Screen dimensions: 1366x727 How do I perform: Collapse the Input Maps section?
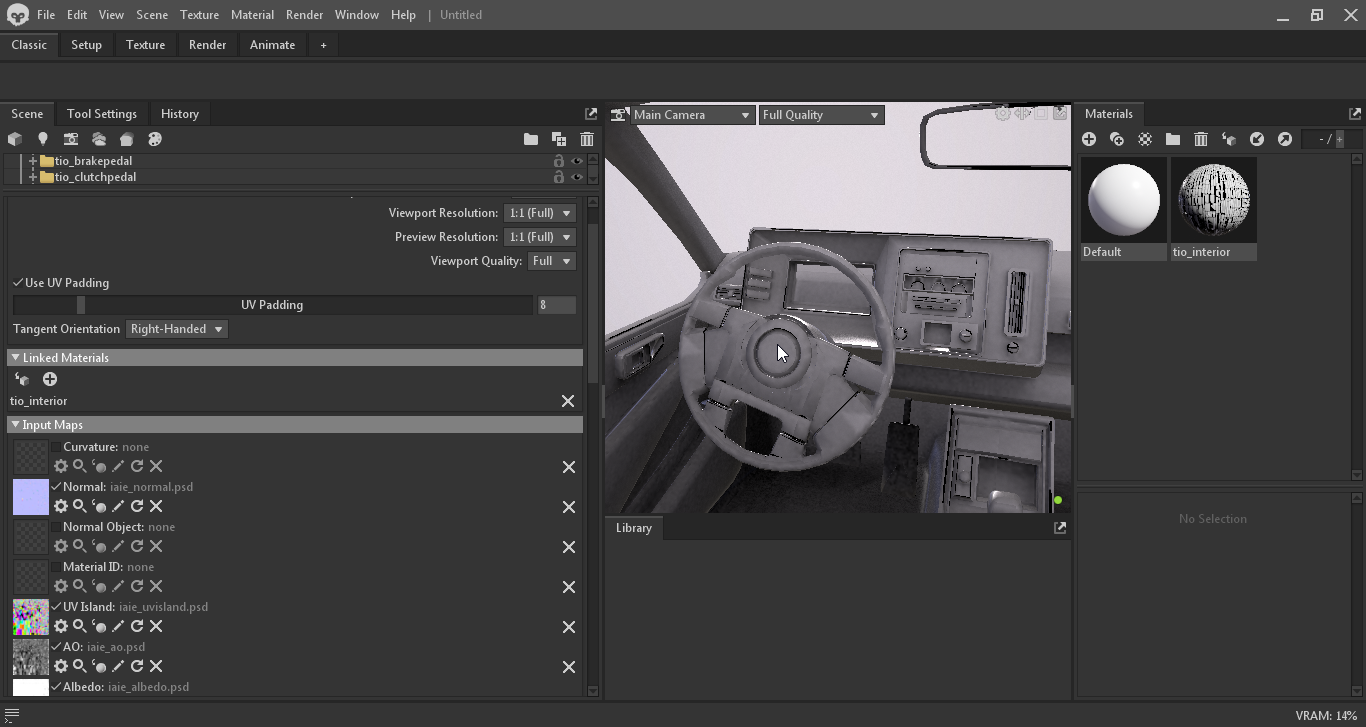point(15,425)
